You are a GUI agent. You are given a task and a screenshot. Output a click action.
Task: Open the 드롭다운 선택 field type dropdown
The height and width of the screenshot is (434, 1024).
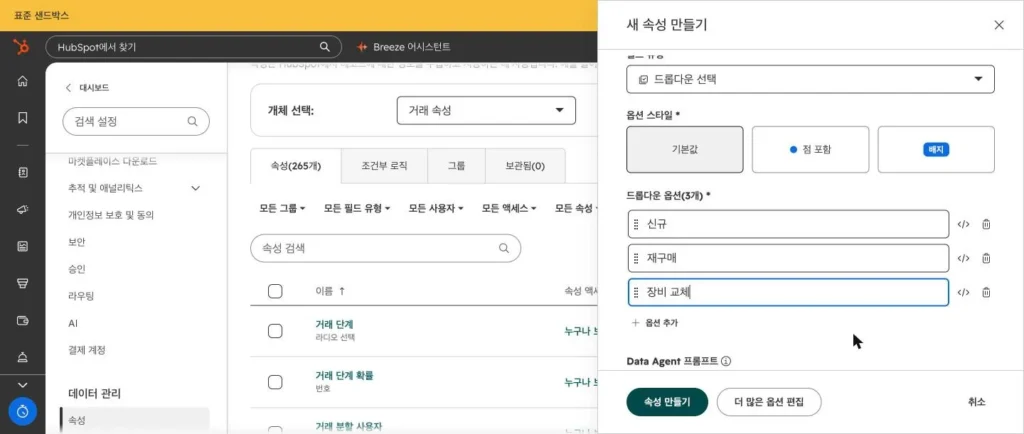[810, 79]
